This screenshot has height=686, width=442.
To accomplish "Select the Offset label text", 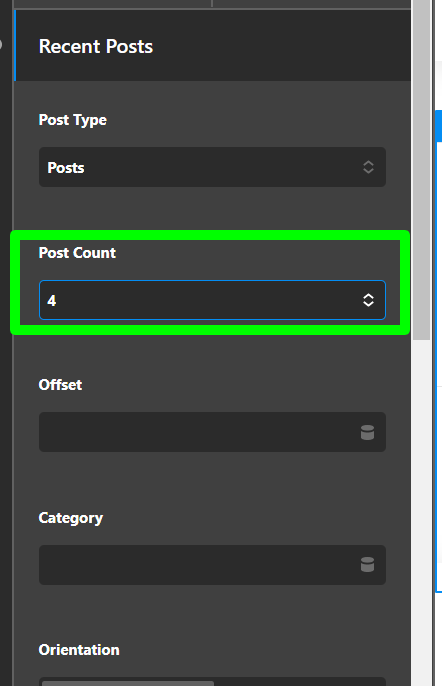I will pos(60,385).
